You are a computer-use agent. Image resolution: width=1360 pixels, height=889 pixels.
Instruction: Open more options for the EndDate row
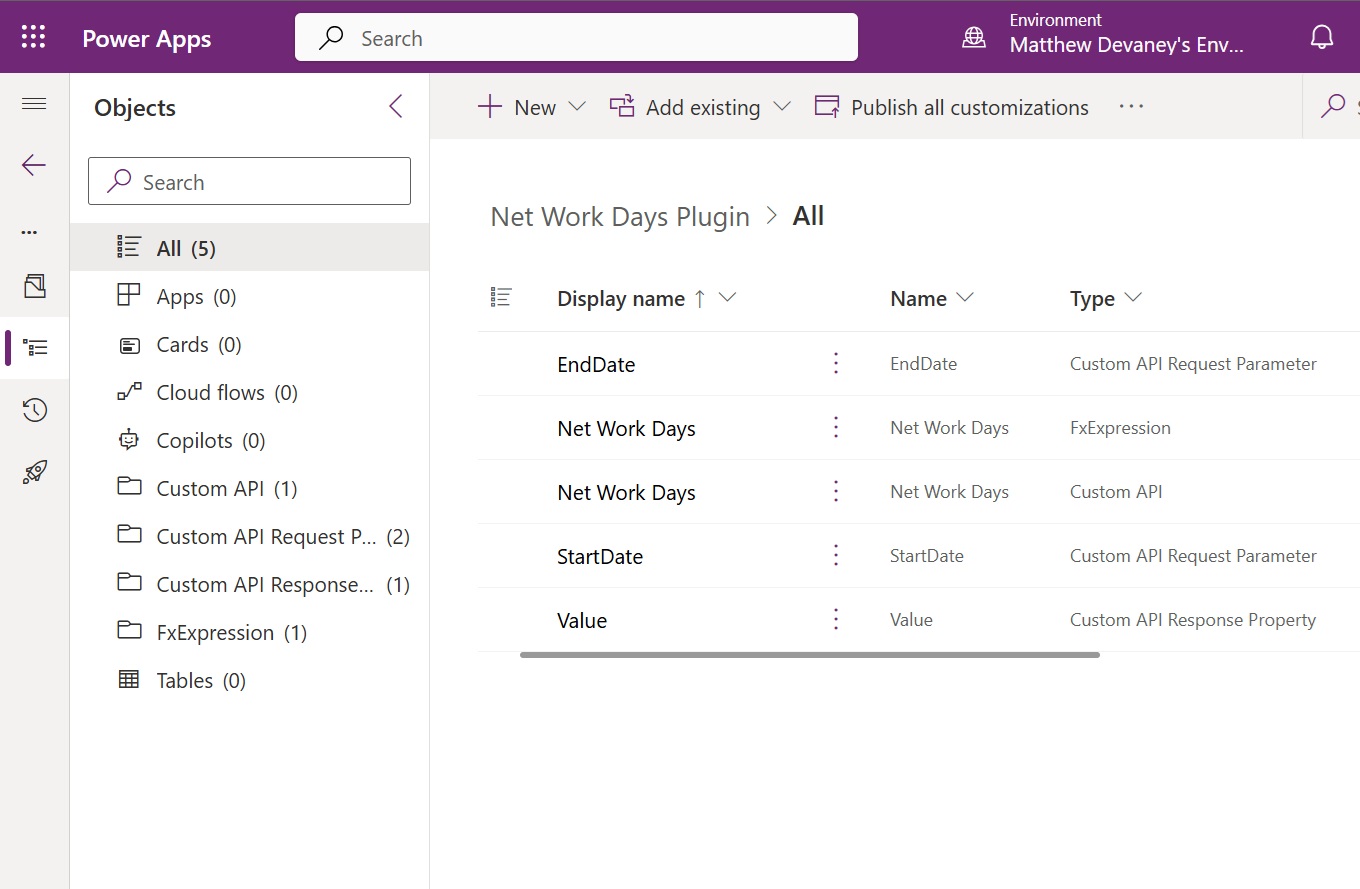pyautogui.click(x=836, y=364)
